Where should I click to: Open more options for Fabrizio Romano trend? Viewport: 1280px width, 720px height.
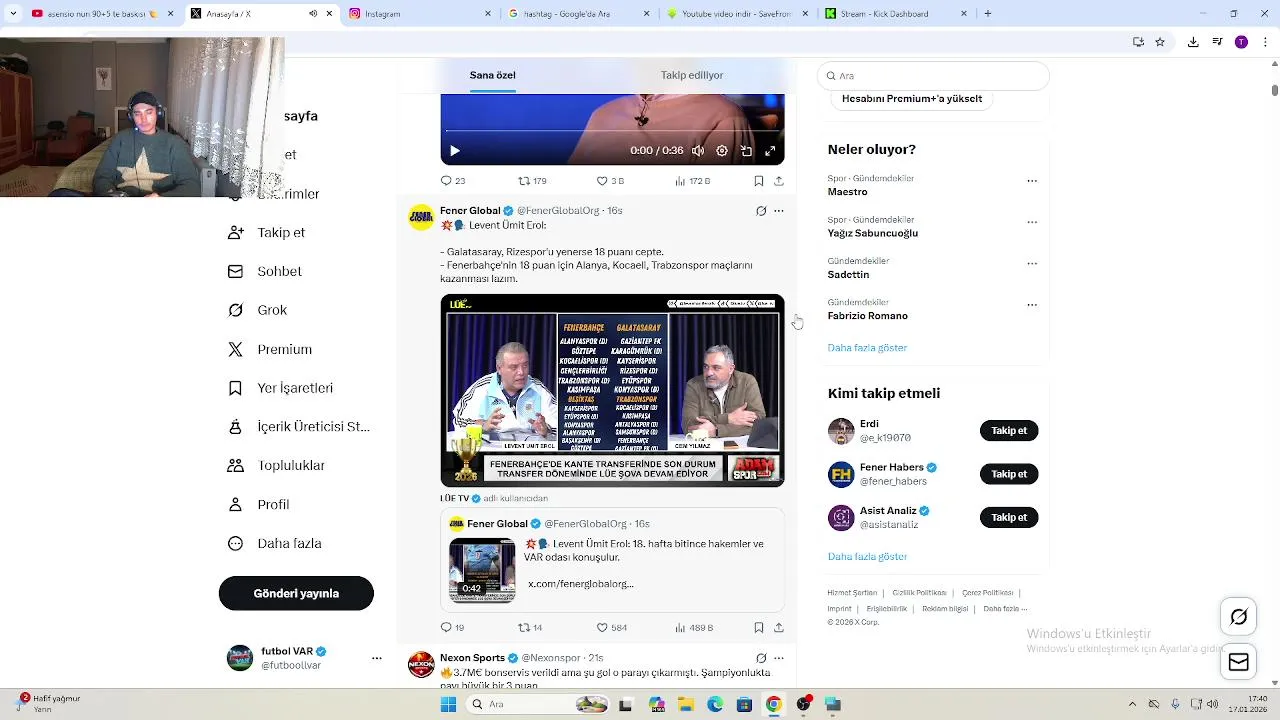[1032, 305]
